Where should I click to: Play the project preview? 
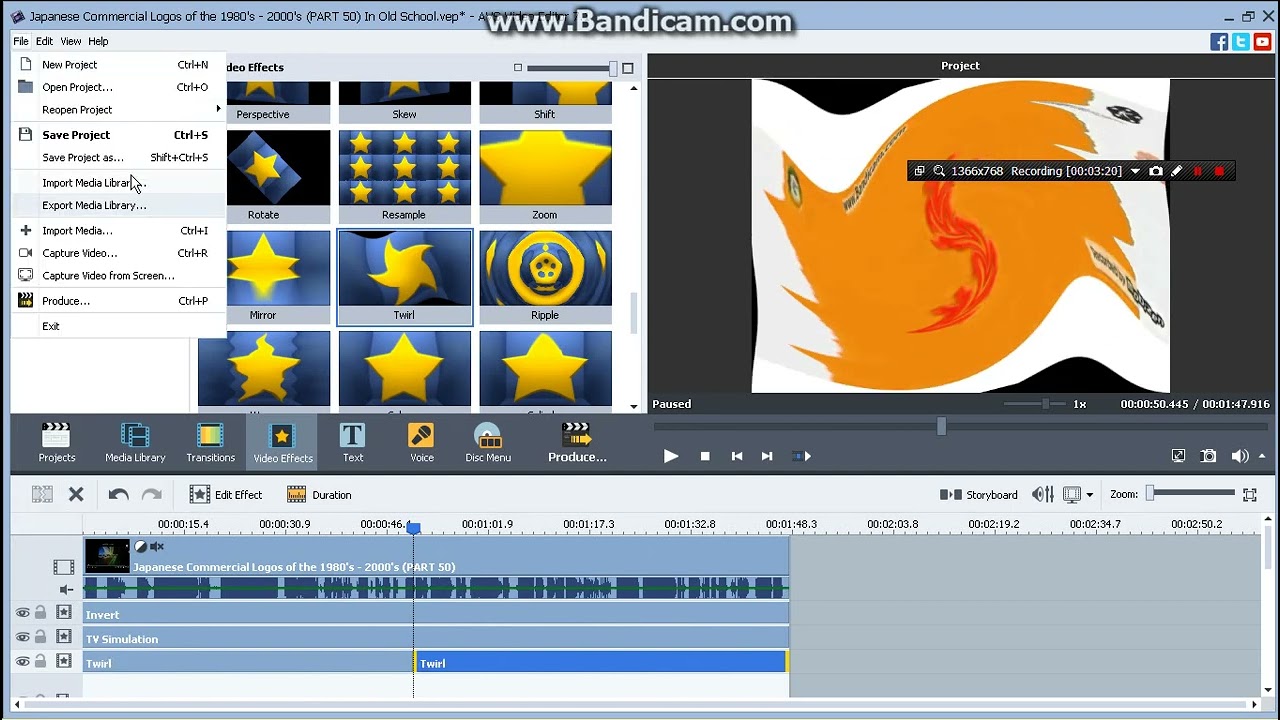(x=671, y=456)
